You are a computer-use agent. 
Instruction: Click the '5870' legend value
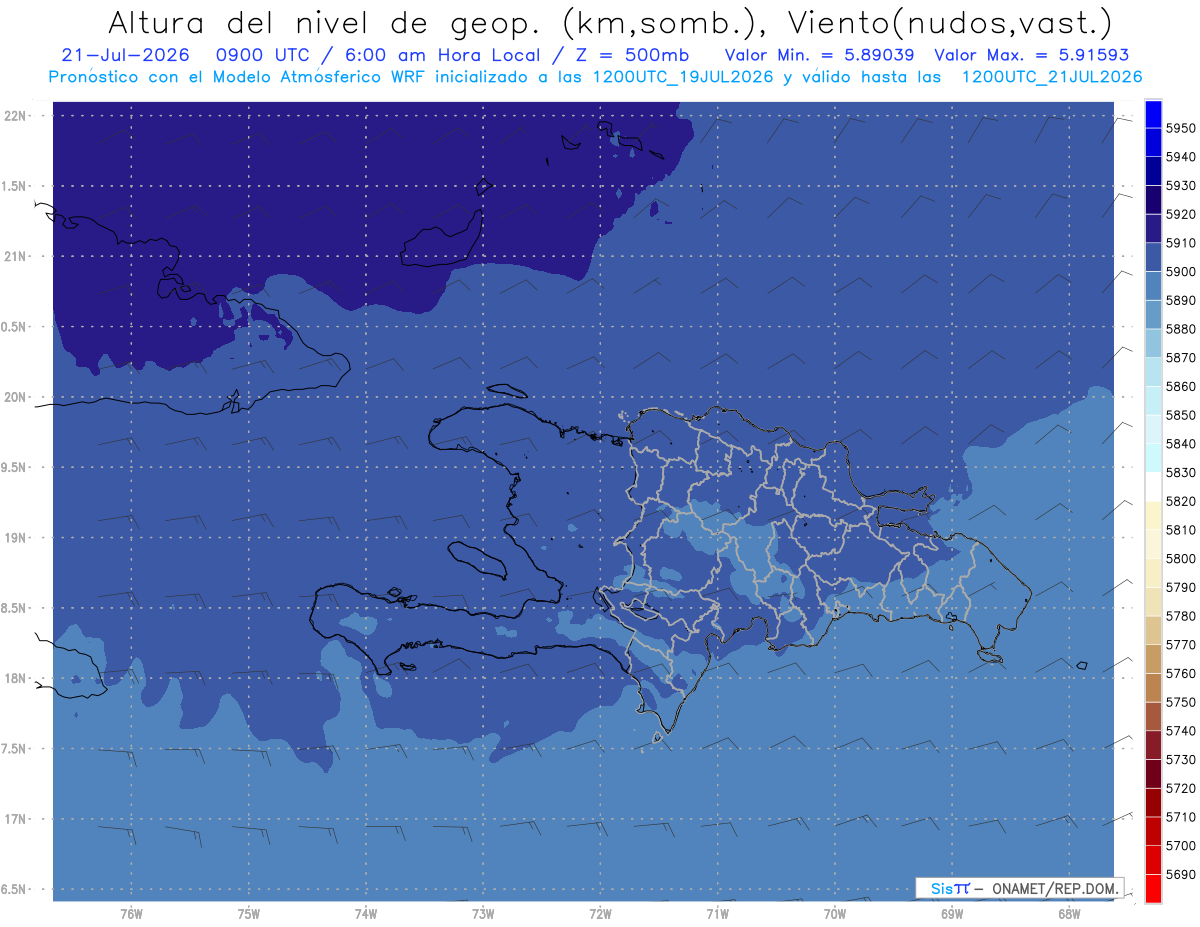tap(1181, 357)
